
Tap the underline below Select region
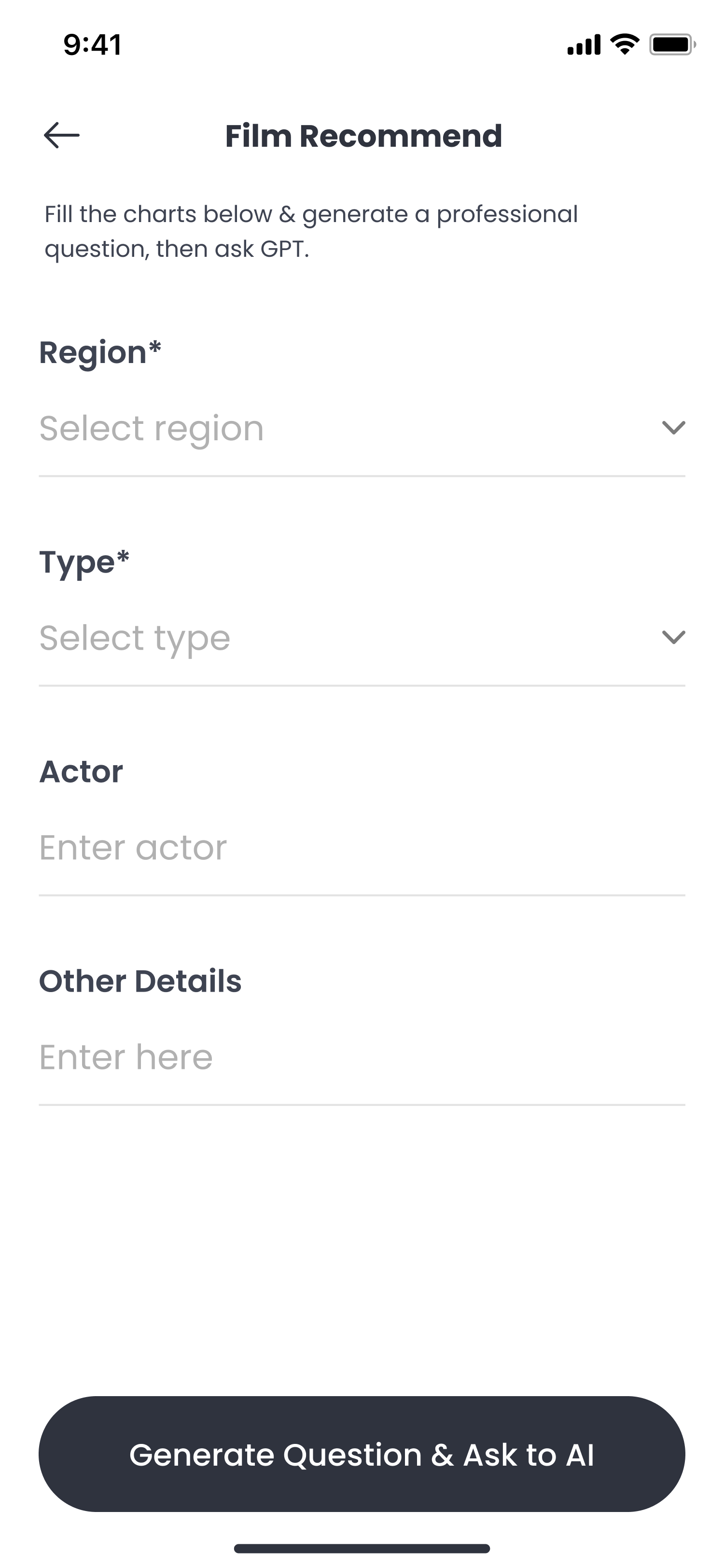click(362, 476)
